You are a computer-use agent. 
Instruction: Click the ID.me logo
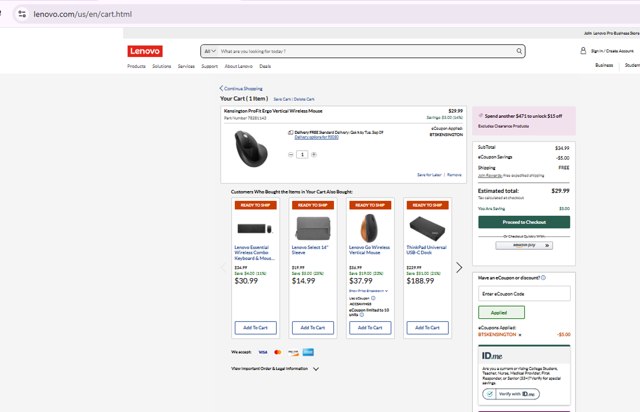(x=492, y=356)
